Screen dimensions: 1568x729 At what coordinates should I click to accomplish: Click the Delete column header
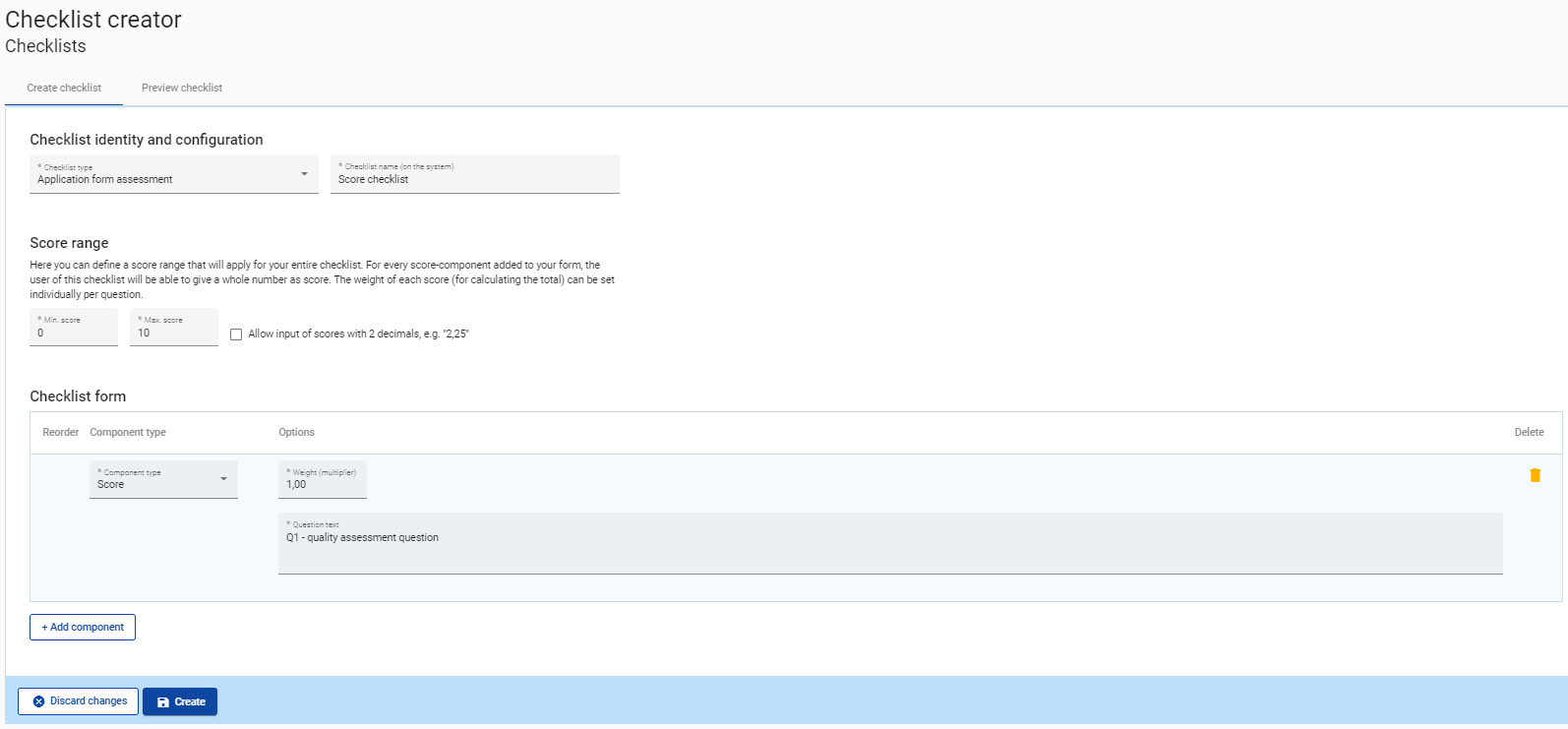tap(1529, 432)
